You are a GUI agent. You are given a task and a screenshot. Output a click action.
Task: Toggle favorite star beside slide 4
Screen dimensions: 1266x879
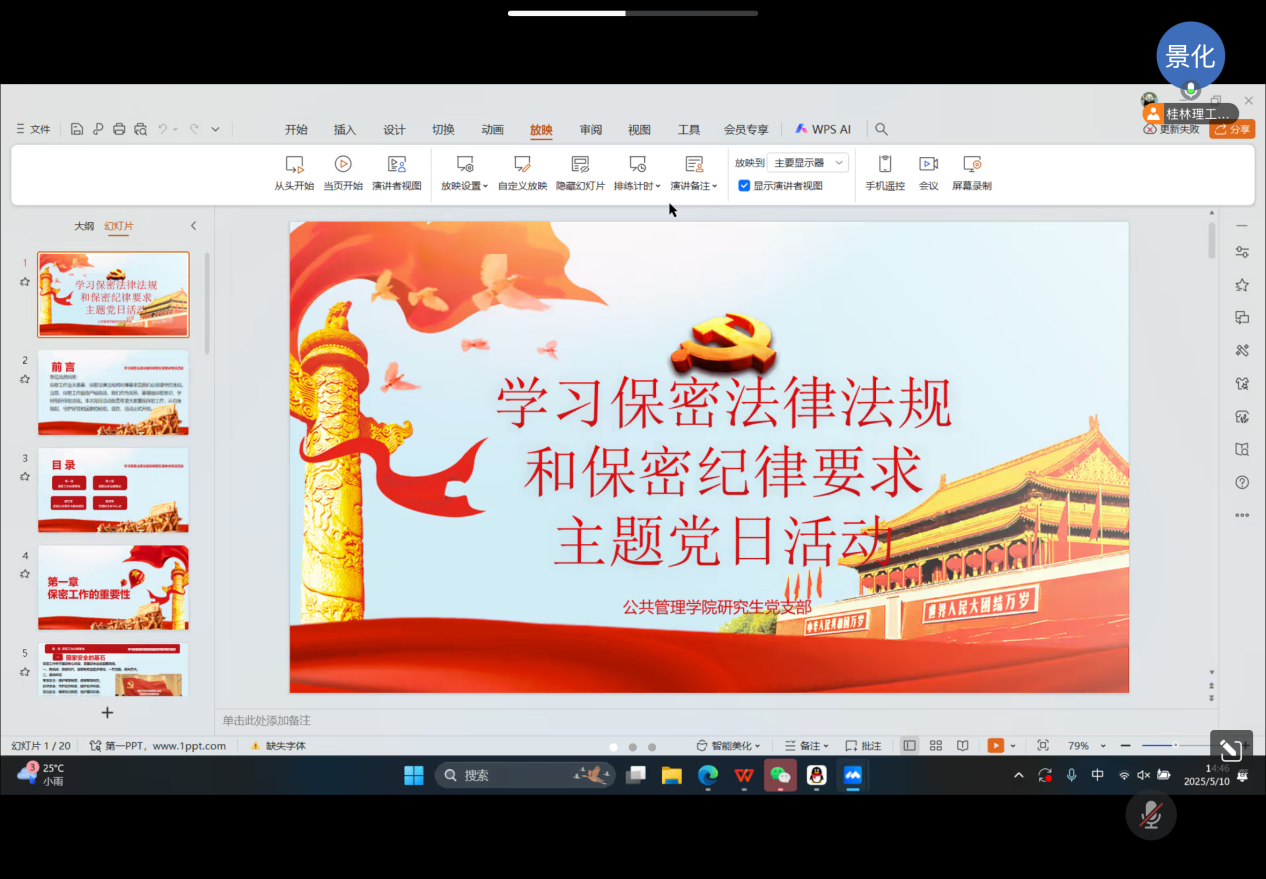coord(24,574)
